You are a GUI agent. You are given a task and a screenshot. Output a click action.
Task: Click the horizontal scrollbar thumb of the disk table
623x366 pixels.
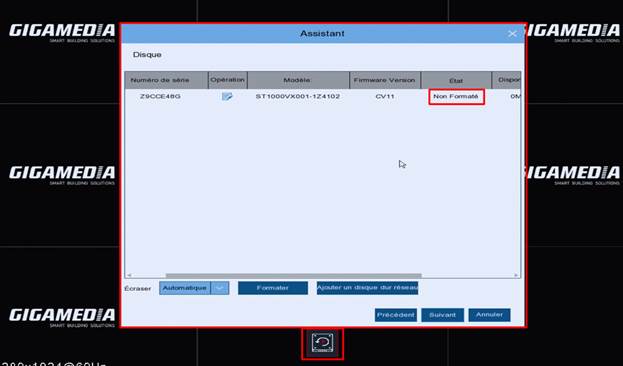pyautogui.click(x=293, y=275)
